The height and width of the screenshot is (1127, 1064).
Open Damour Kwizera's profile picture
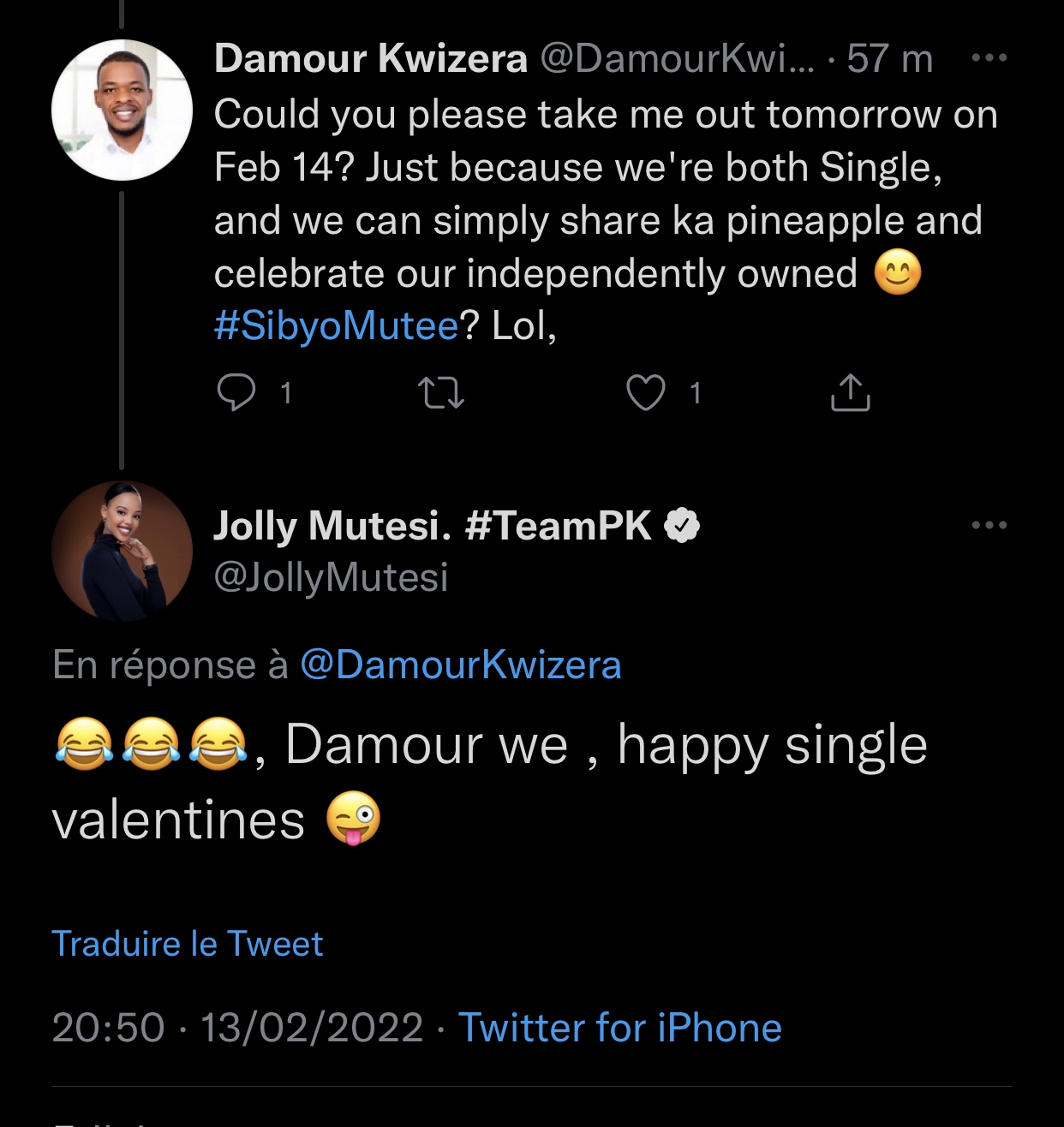pyautogui.click(x=122, y=110)
